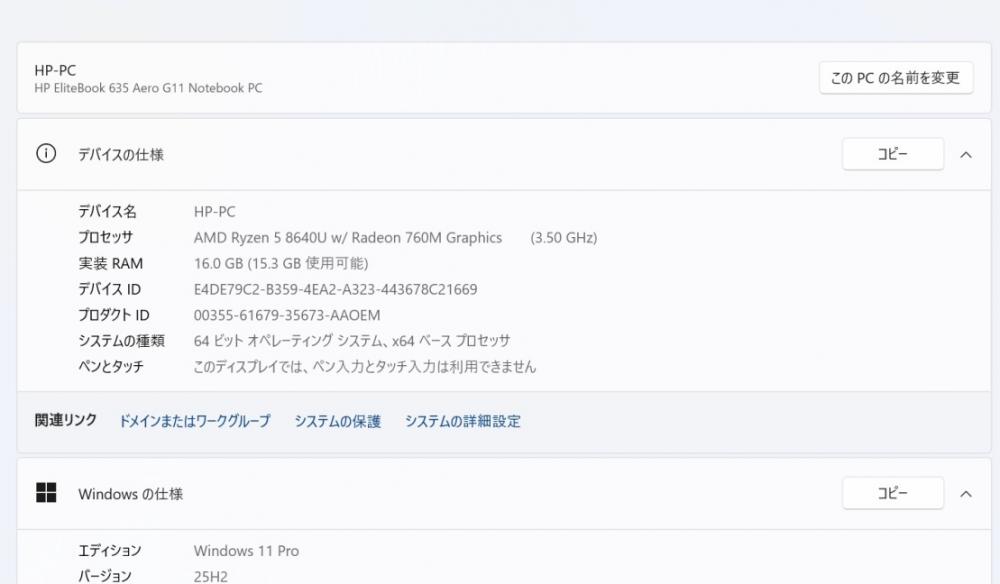
Task: Open システムの詳細設定 link
Action: click(463, 421)
